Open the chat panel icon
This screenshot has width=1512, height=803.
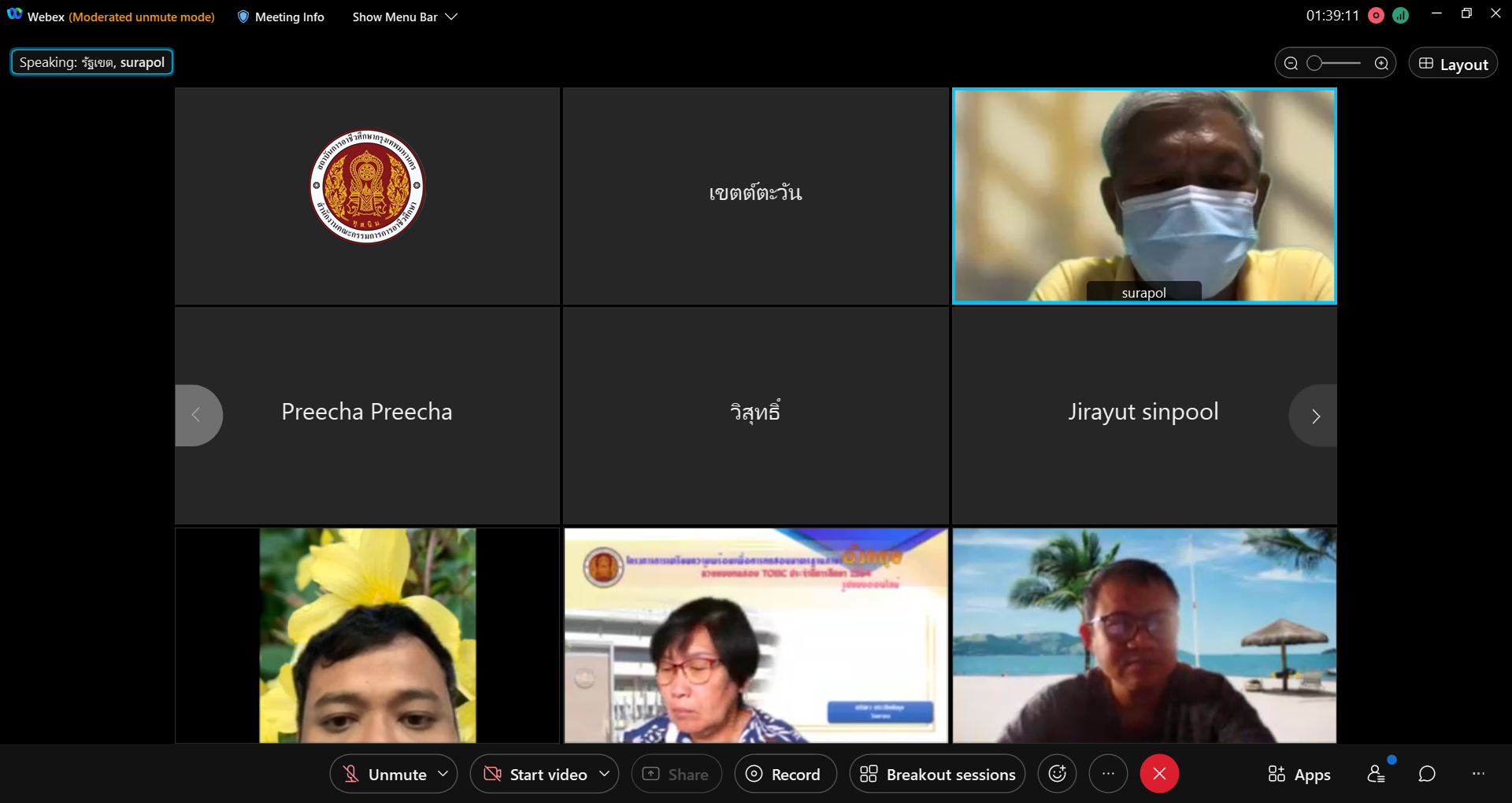click(x=1426, y=774)
